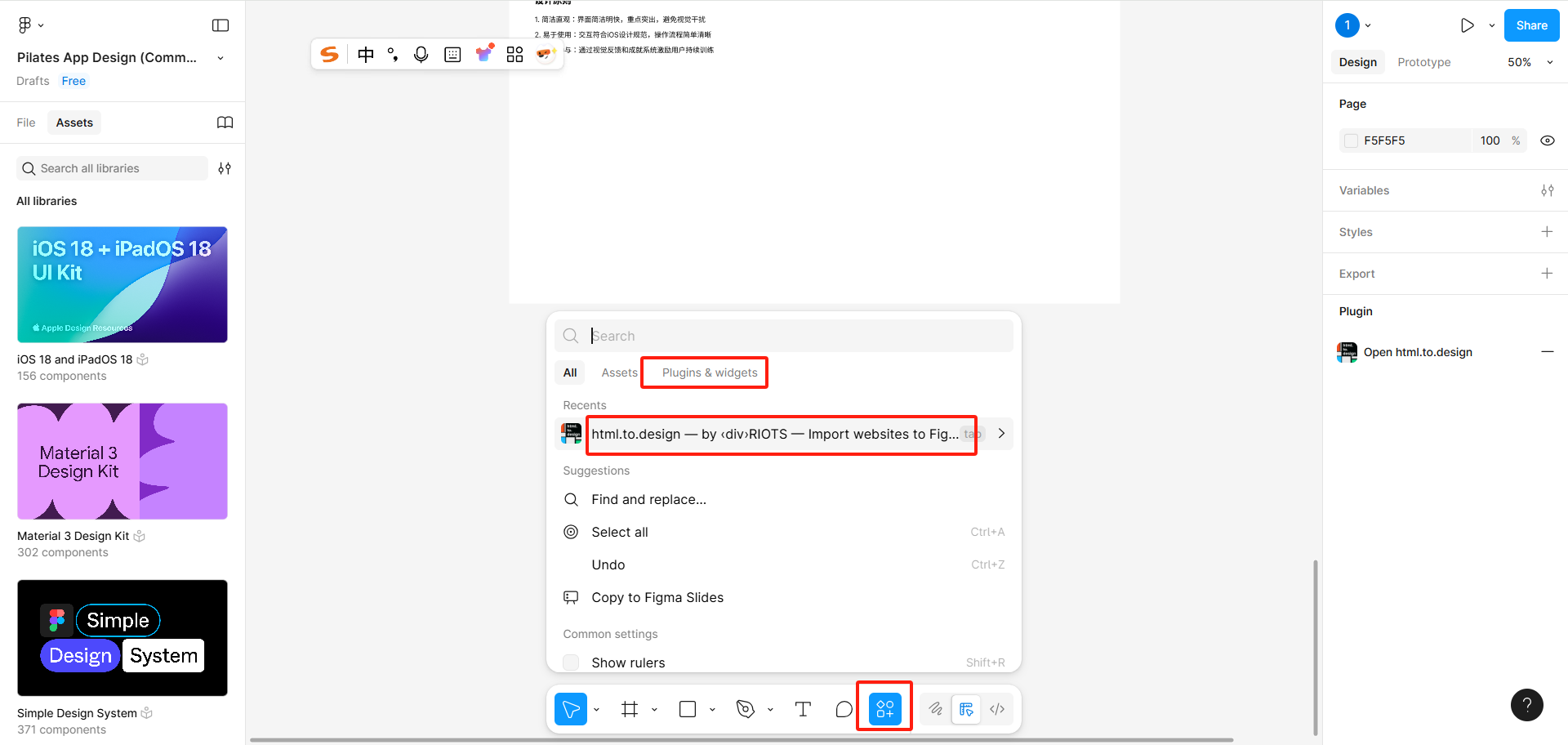Select the Rectangle tool
This screenshot has height=745, width=1568.
click(x=687, y=709)
